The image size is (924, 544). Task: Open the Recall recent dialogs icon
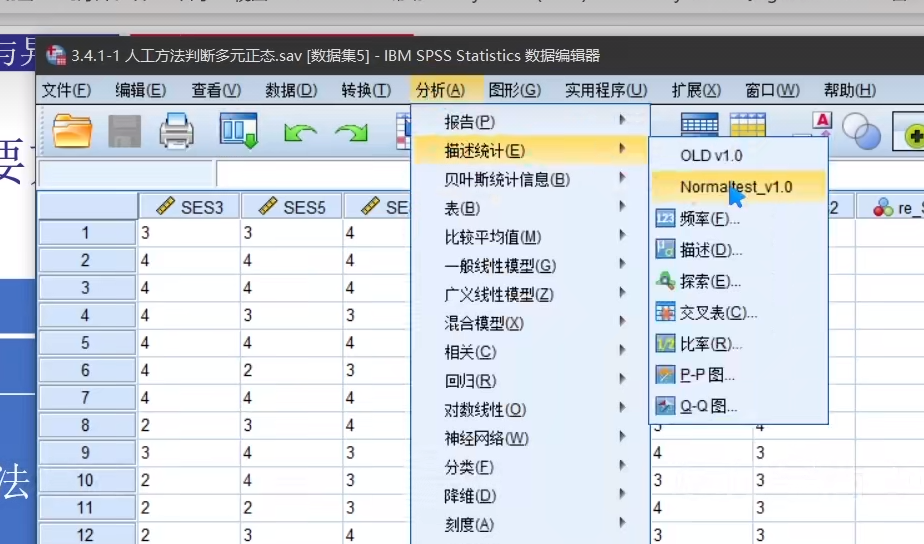[x=239, y=130]
